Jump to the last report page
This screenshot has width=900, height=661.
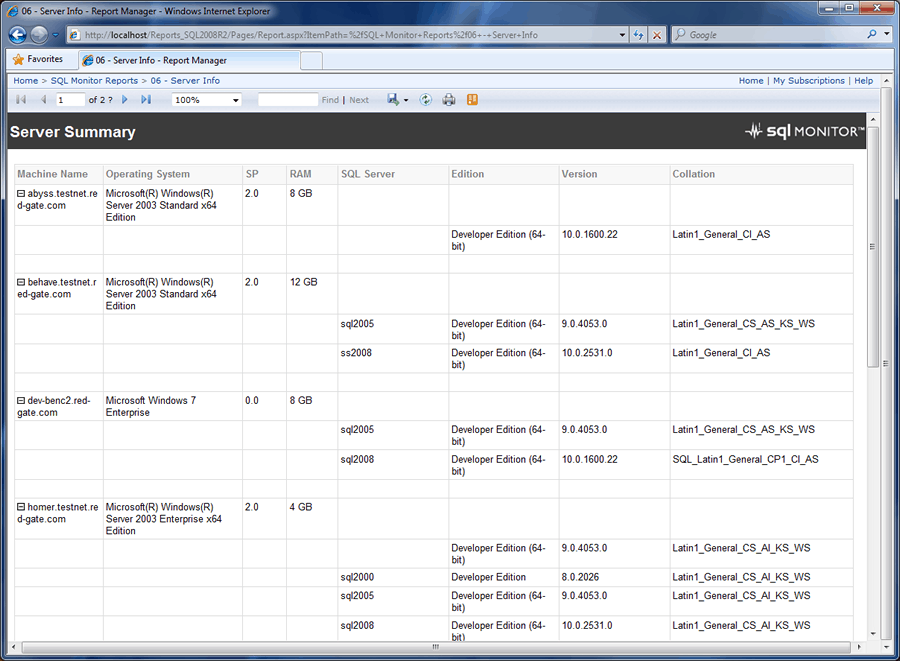(x=146, y=100)
